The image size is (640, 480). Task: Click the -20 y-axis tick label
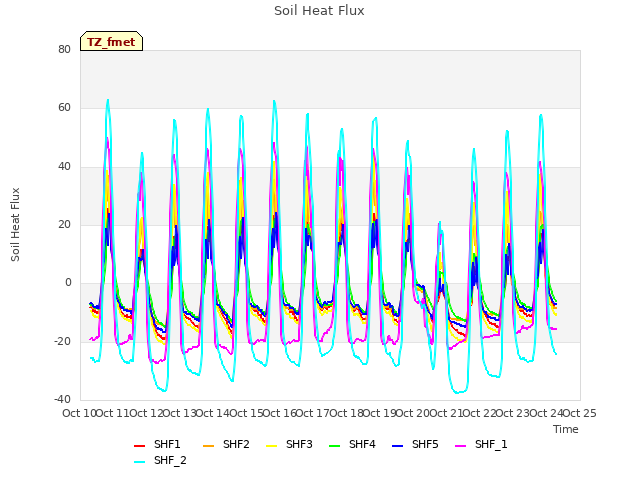tap(62, 341)
